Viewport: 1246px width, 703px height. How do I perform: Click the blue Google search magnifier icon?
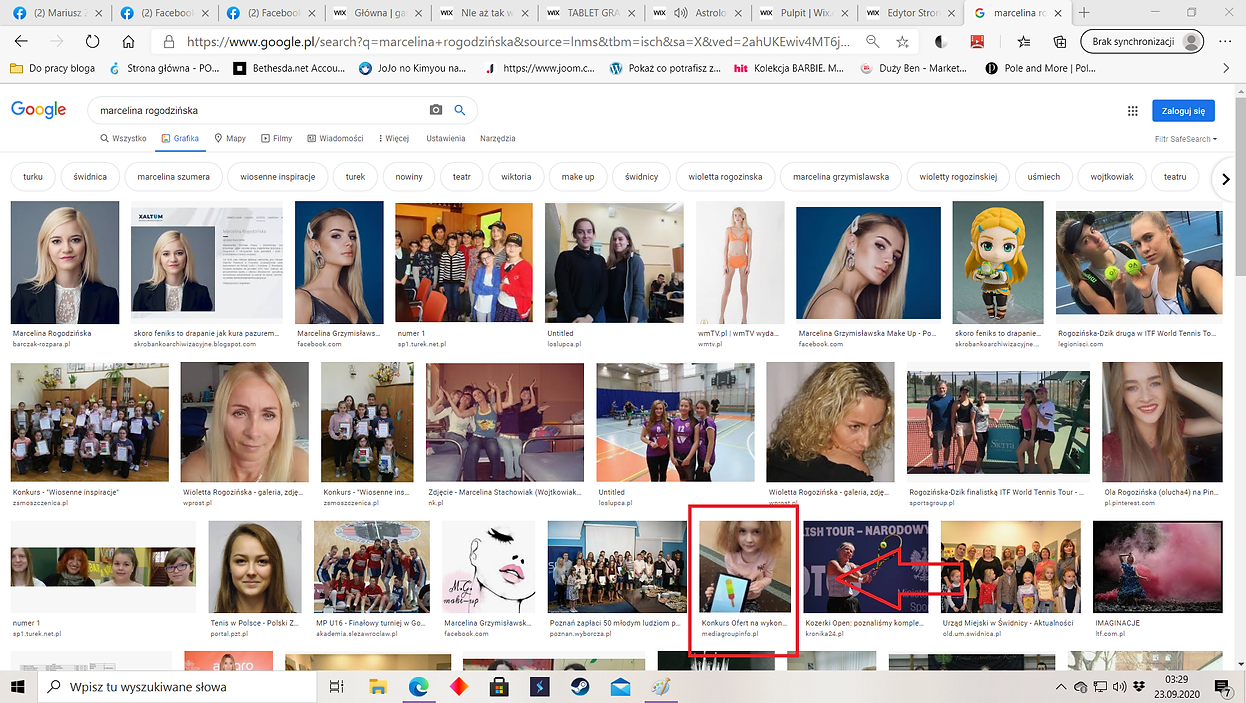(x=460, y=110)
